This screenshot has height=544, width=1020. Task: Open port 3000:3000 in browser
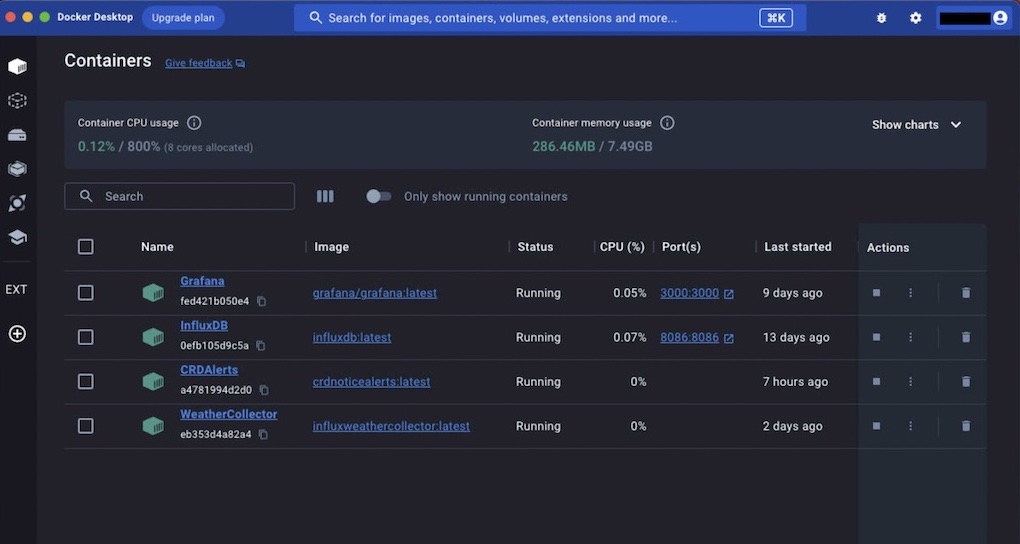click(697, 293)
